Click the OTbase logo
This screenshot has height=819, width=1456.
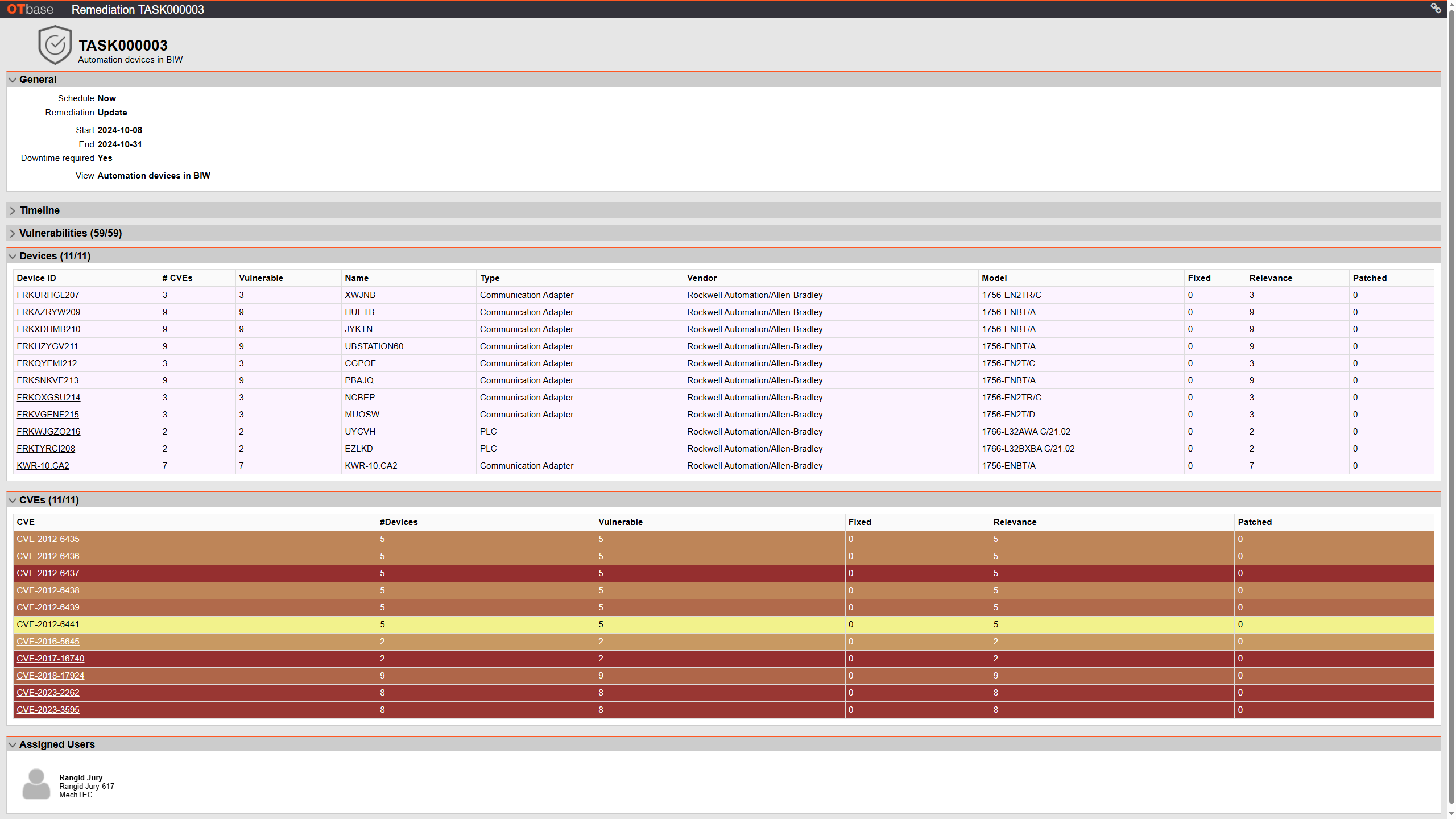pyautogui.click(x=30, y=9)
